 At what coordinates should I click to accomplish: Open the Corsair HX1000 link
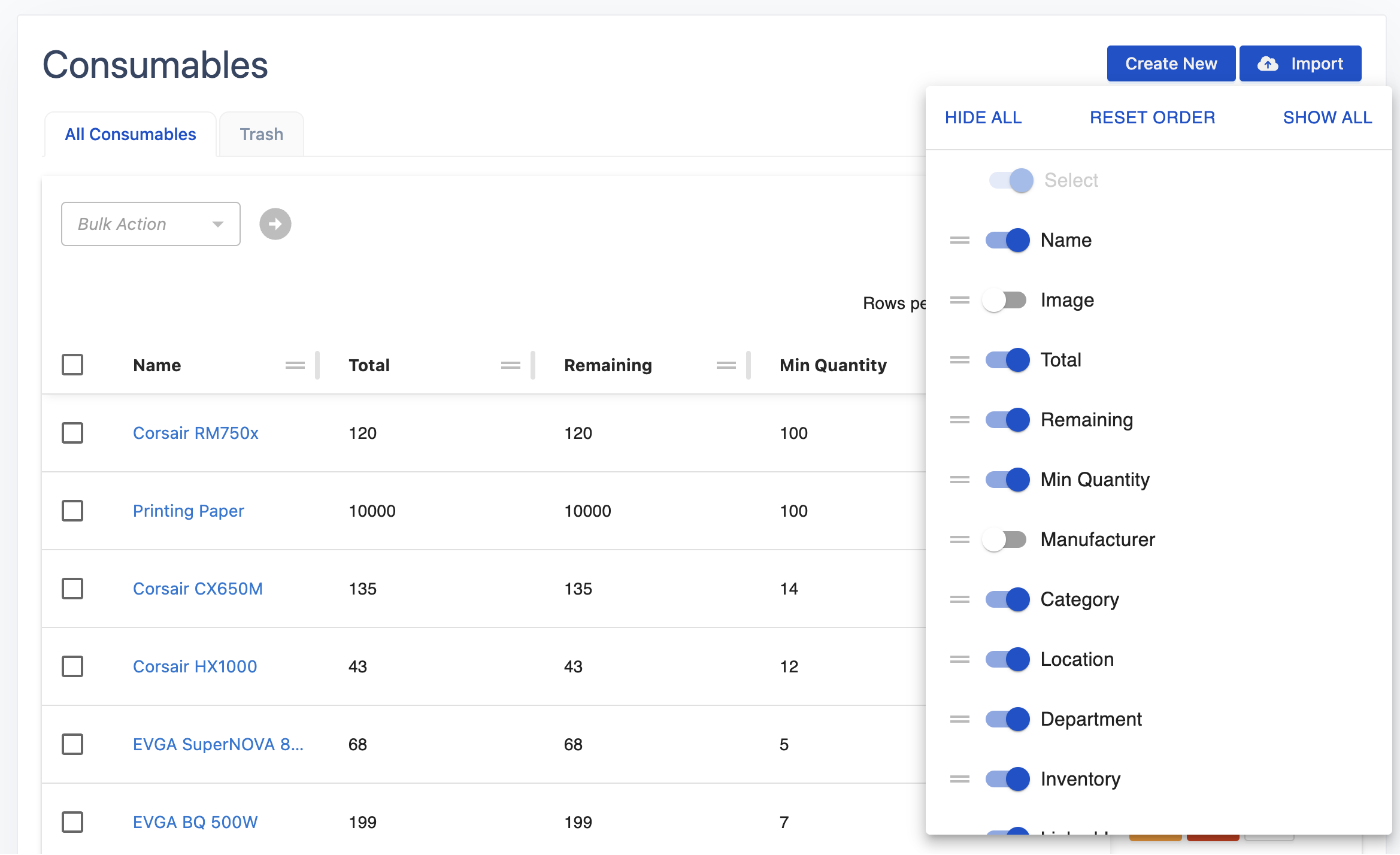[x=195, y=666]
